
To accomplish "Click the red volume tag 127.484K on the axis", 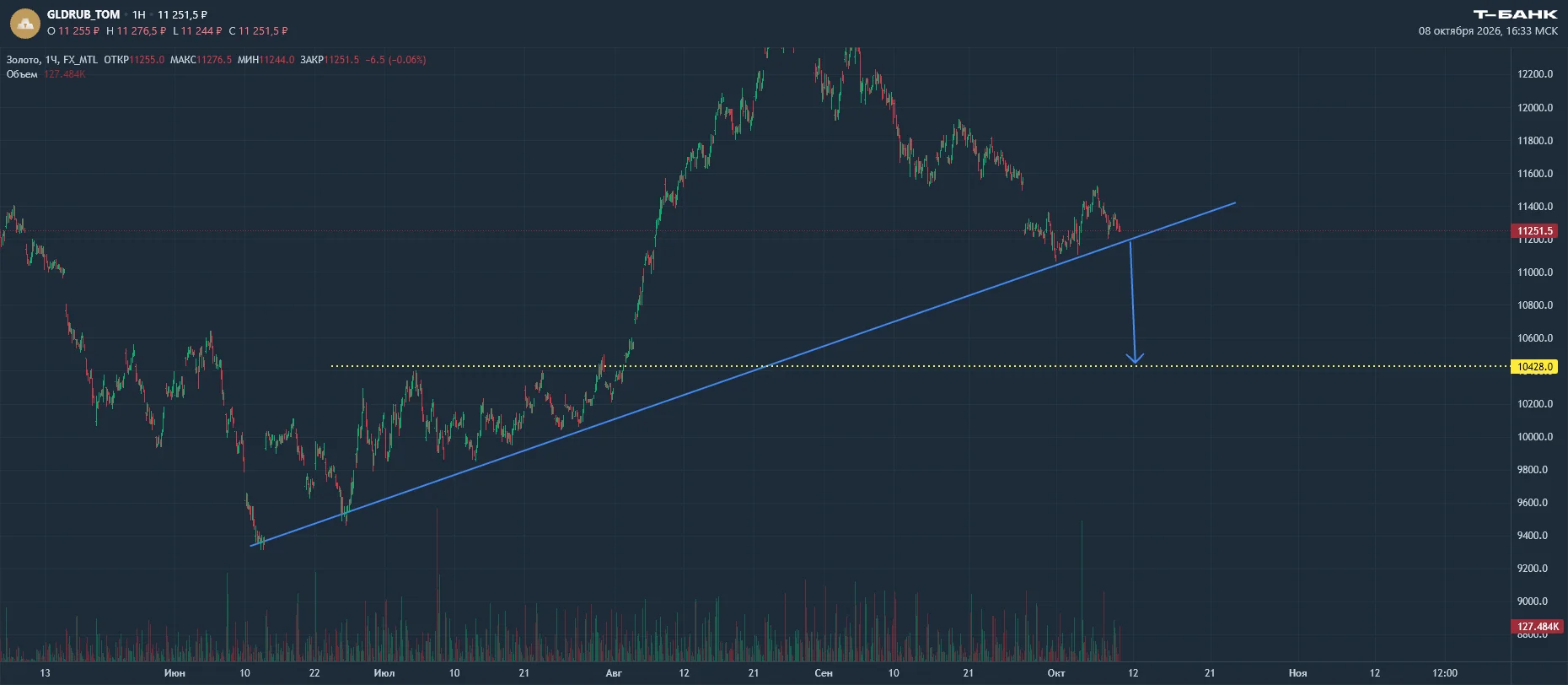I will click(1537, 627).
